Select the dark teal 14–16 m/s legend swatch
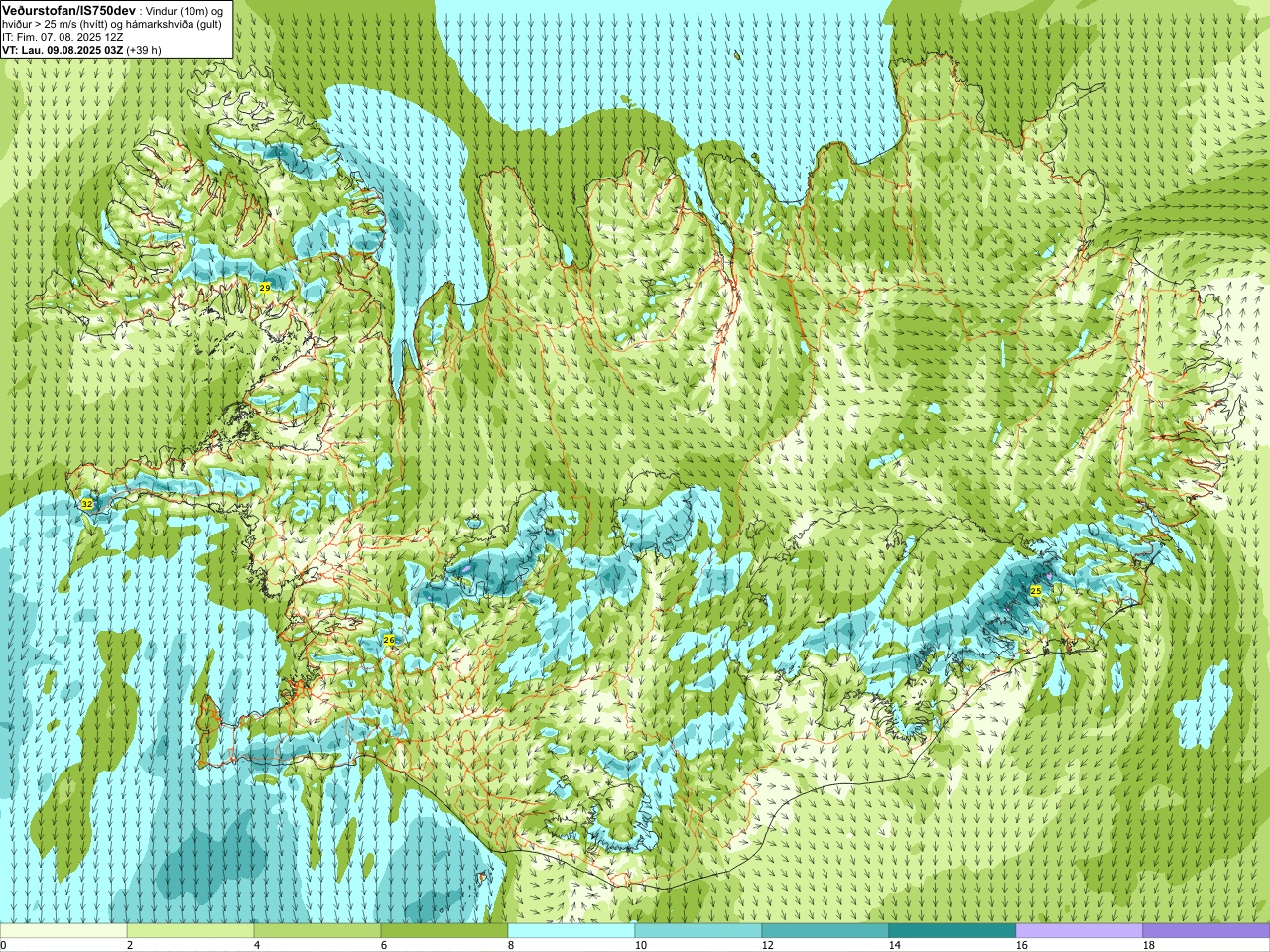Screen dimensions: 1270x952 [952, 931]
